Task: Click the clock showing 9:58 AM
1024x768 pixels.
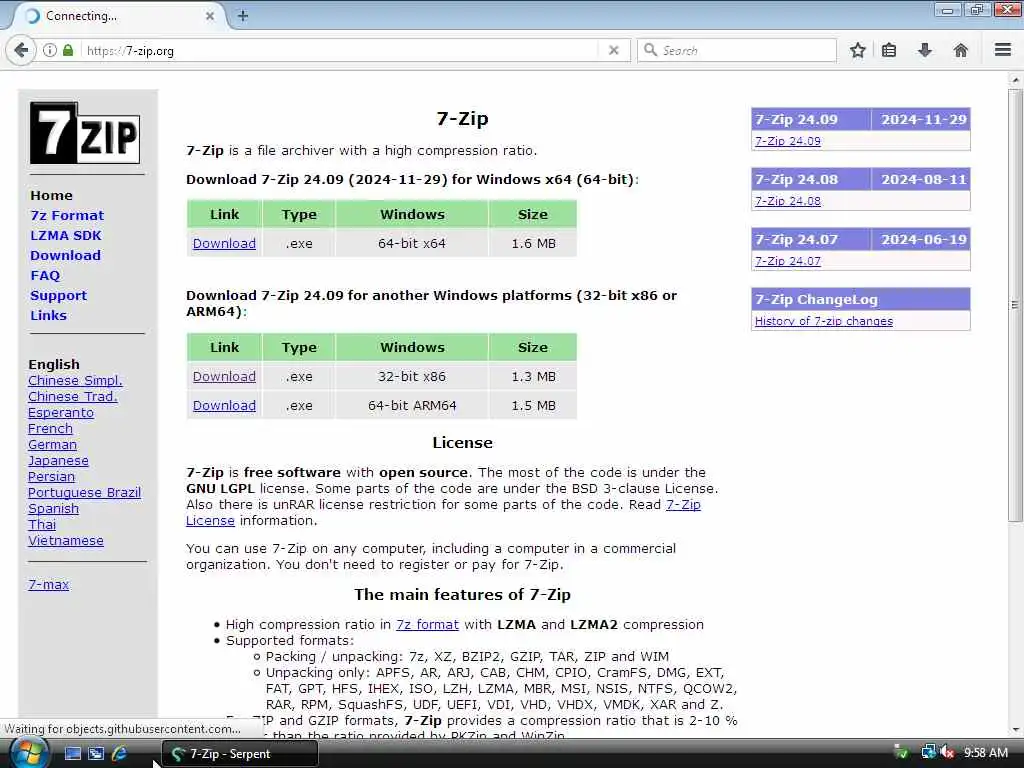Action: (985, 753)
